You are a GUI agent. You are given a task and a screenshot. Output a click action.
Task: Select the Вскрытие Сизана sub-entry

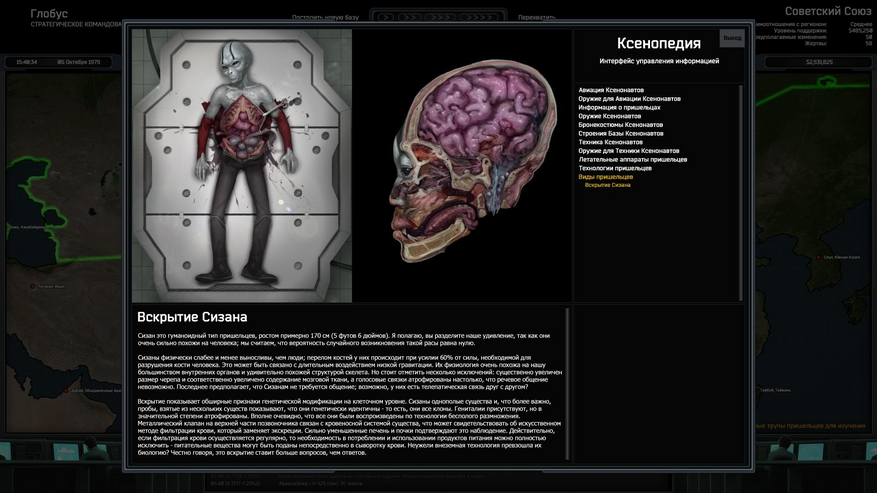tap(607, 185)
